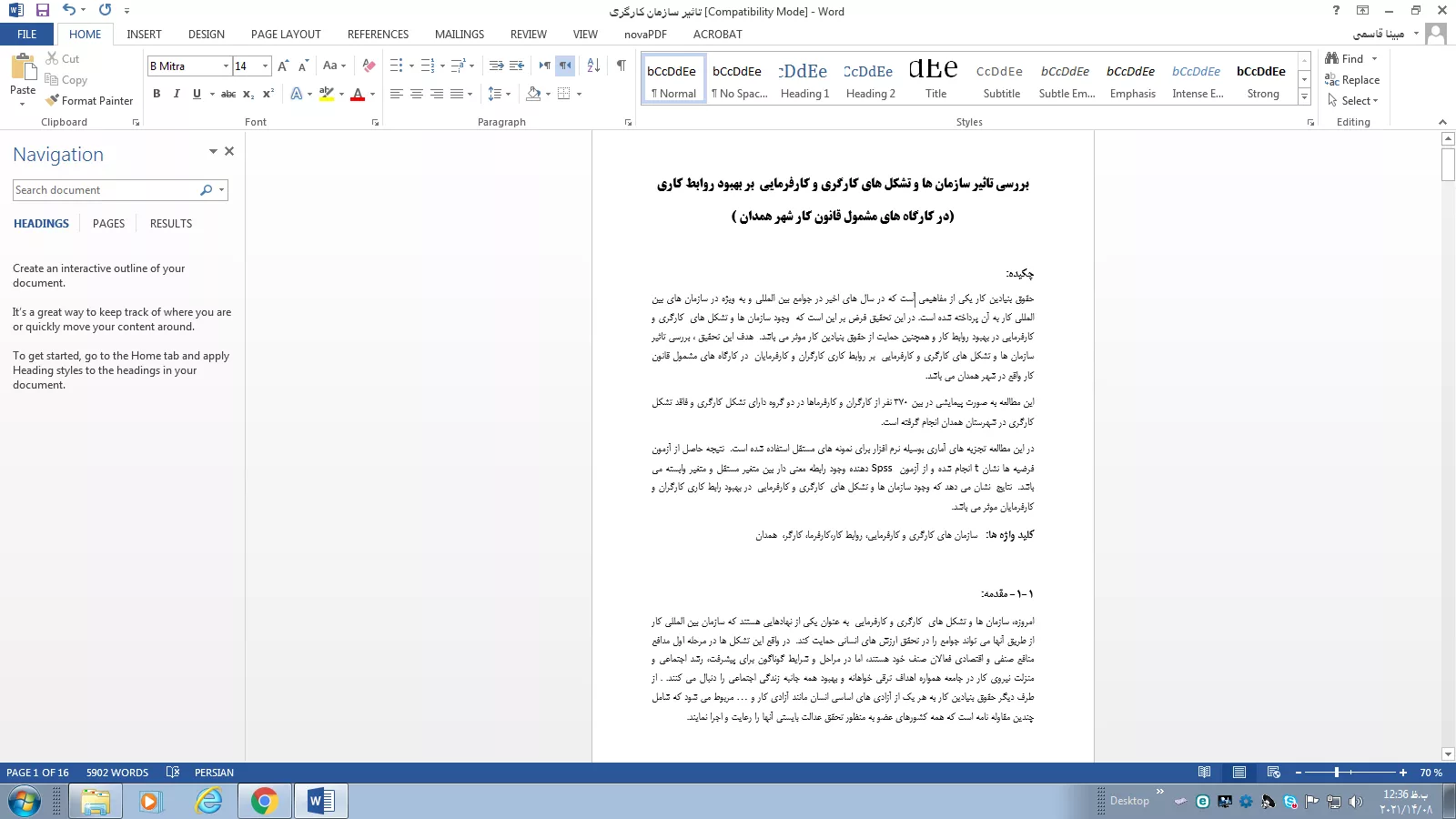The width and height of the screenshot is (1456, 819).
Task: Switch to Web Layout view icon
Action: [1273, 773]
